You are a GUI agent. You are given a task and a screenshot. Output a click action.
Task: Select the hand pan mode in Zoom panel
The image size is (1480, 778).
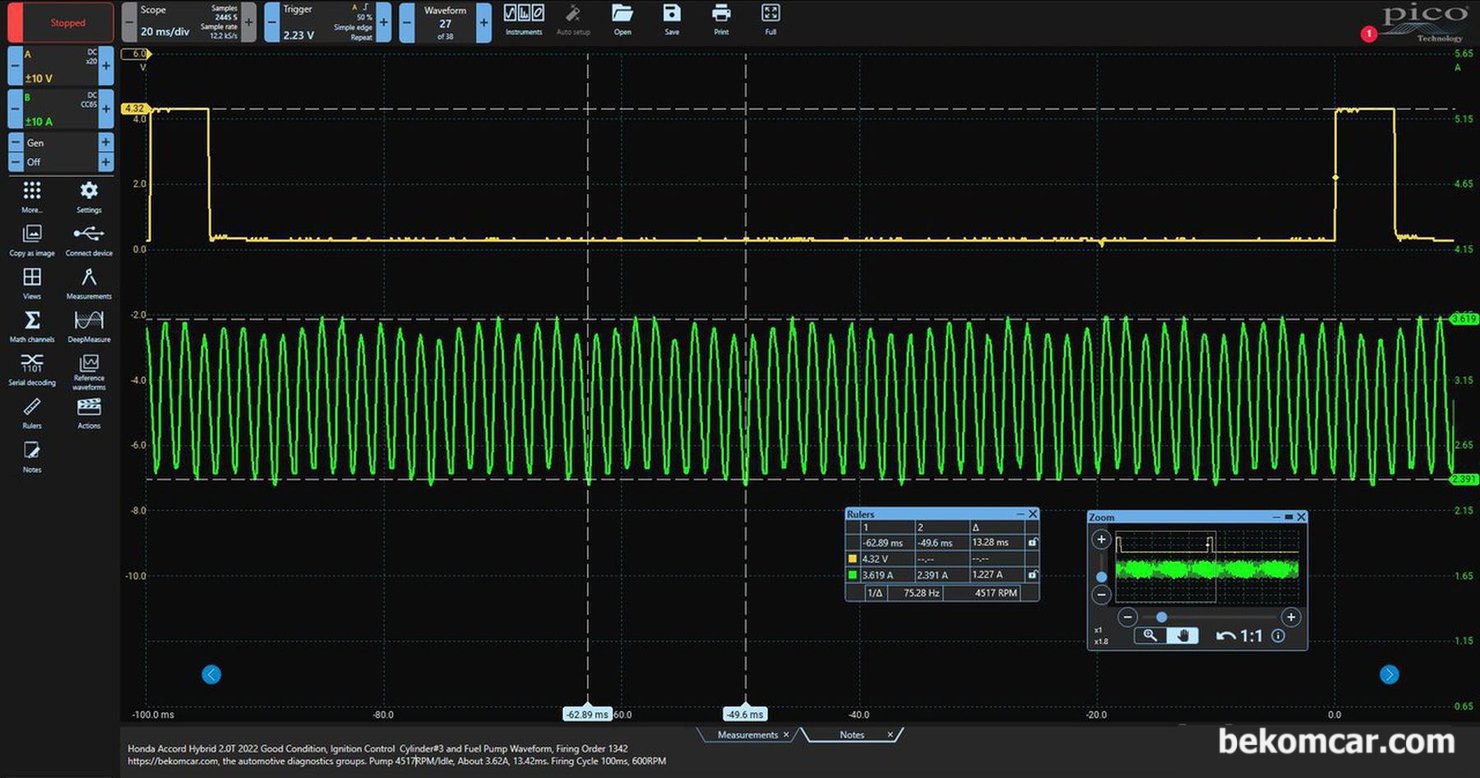(1183, 635)
